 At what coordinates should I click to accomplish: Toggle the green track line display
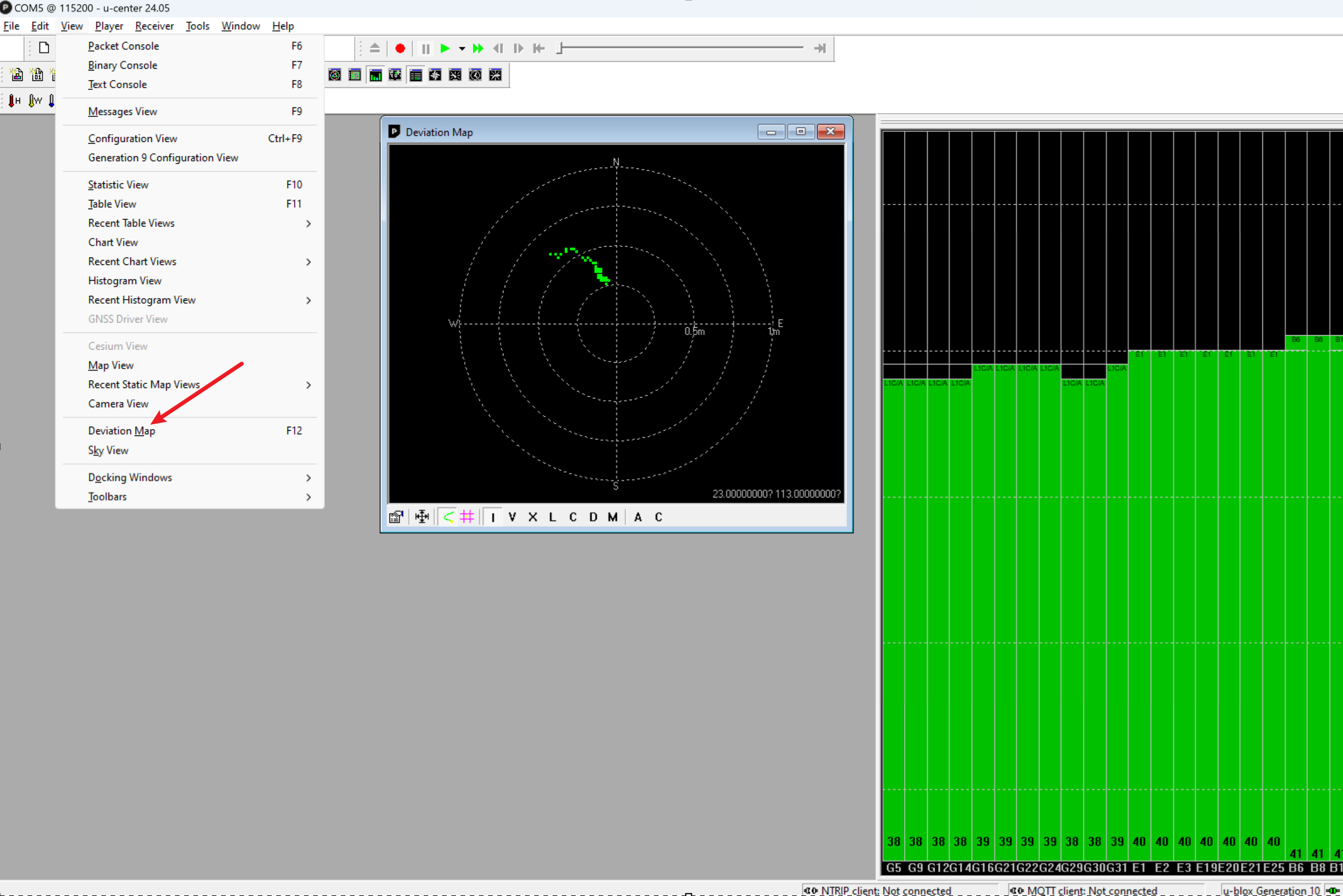(x=448, y=517)
